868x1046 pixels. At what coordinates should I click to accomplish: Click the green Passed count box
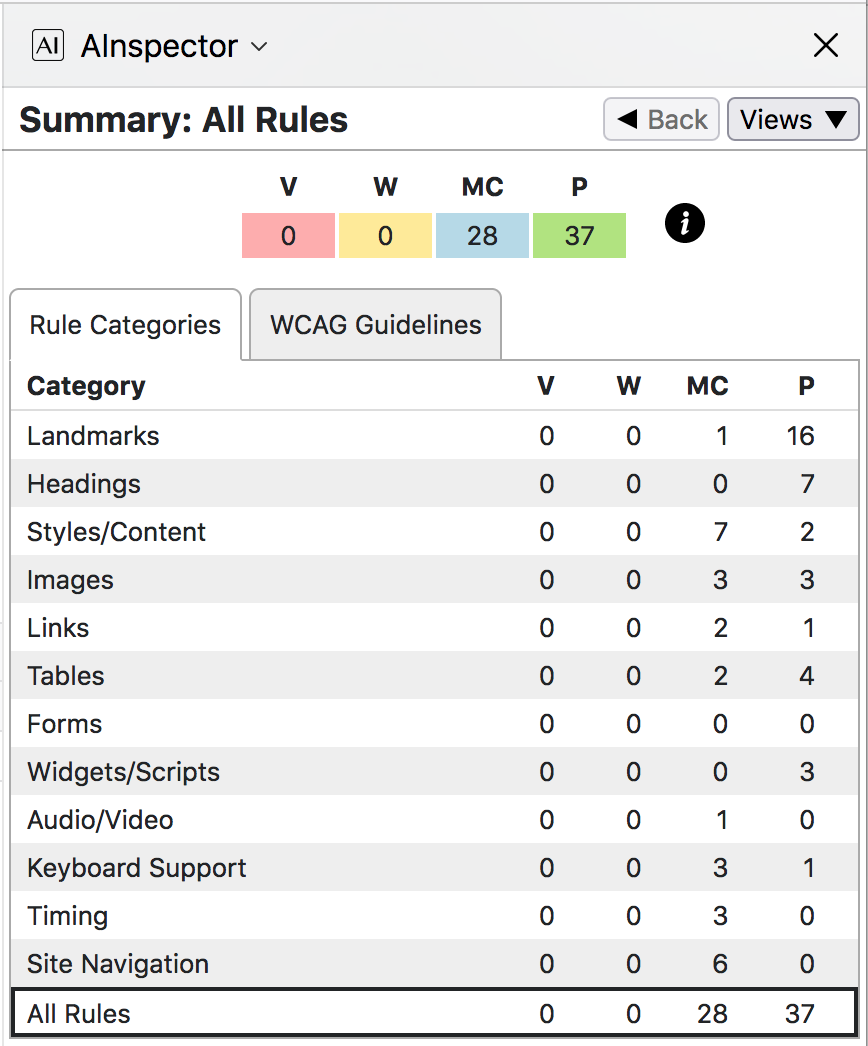point(579,236)
